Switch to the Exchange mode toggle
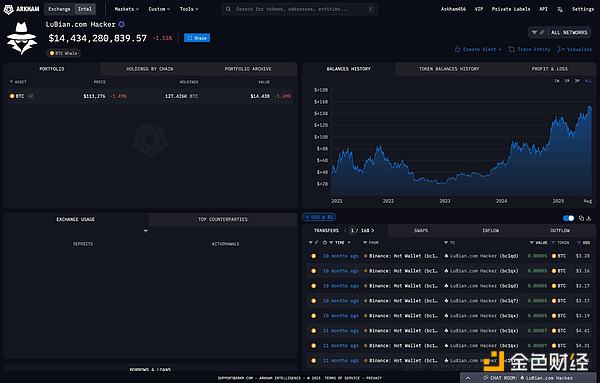Screen dimensions: 600x383 click(59, 9)
